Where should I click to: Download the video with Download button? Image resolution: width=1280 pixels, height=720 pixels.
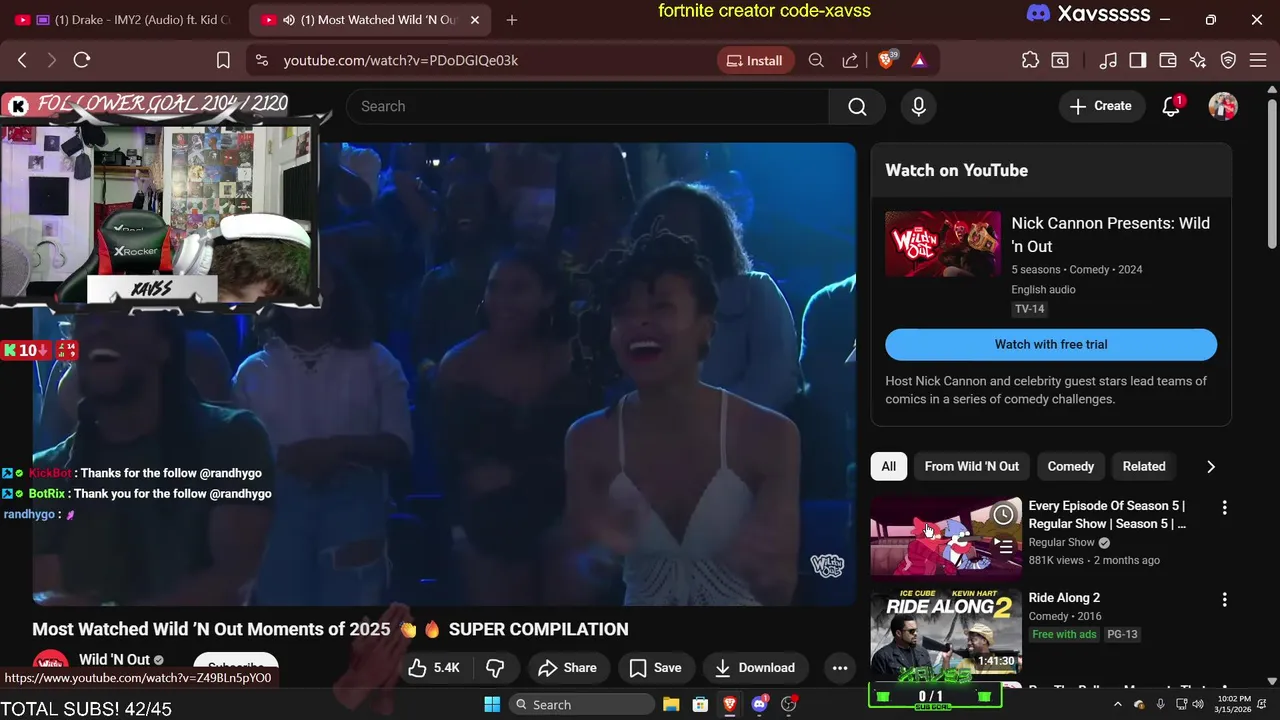point(755,668)
